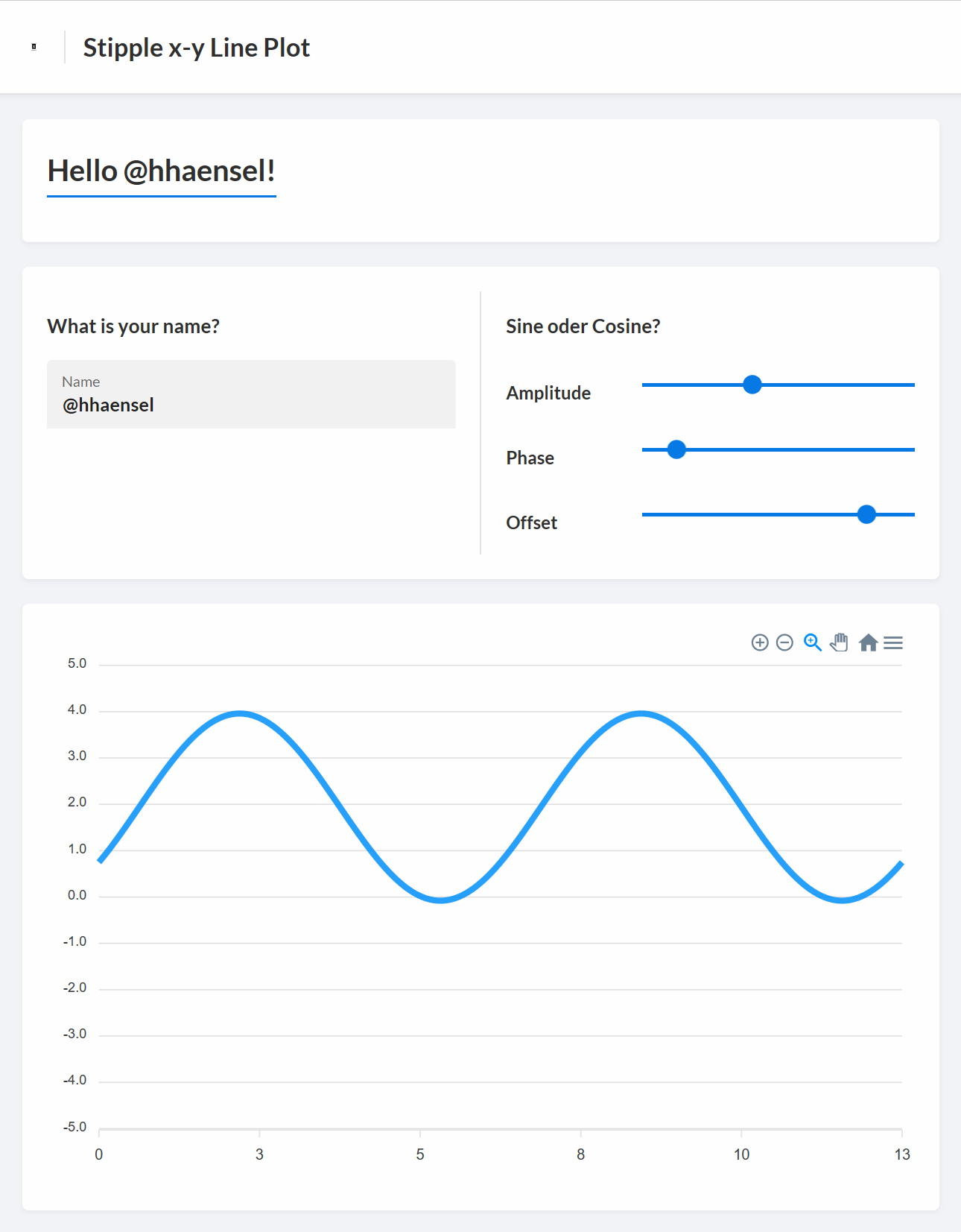Image resolution: width=961 pixels, height=1232 pixels.
Task: Click the first peak of sine curve
Action: click(x=239, y=714)
